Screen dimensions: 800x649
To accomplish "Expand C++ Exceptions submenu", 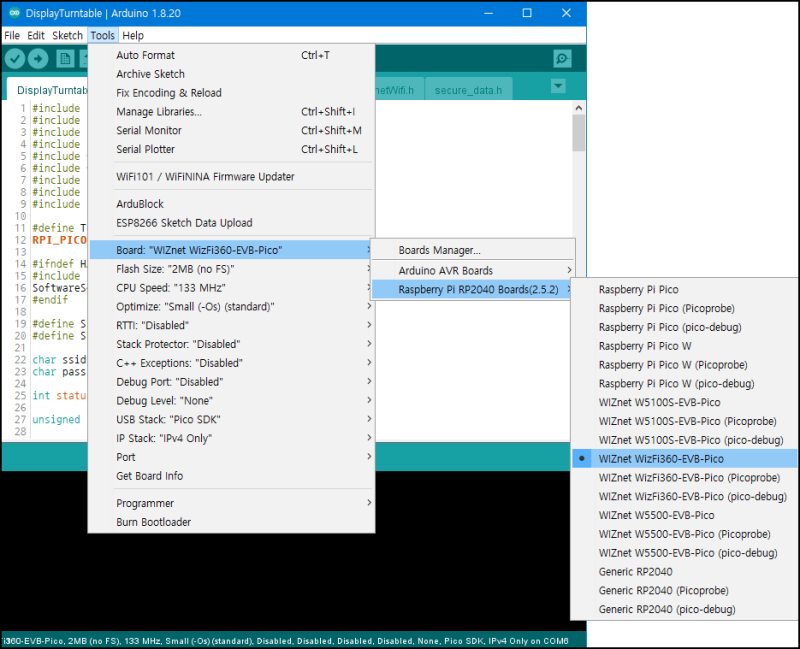I will pos(232,363).
